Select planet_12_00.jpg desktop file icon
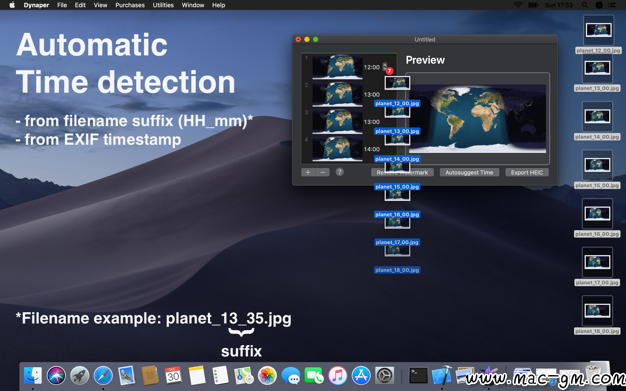The height and width of the screenshot is (391, 626). pyautogui.click(x=598, y=30)
